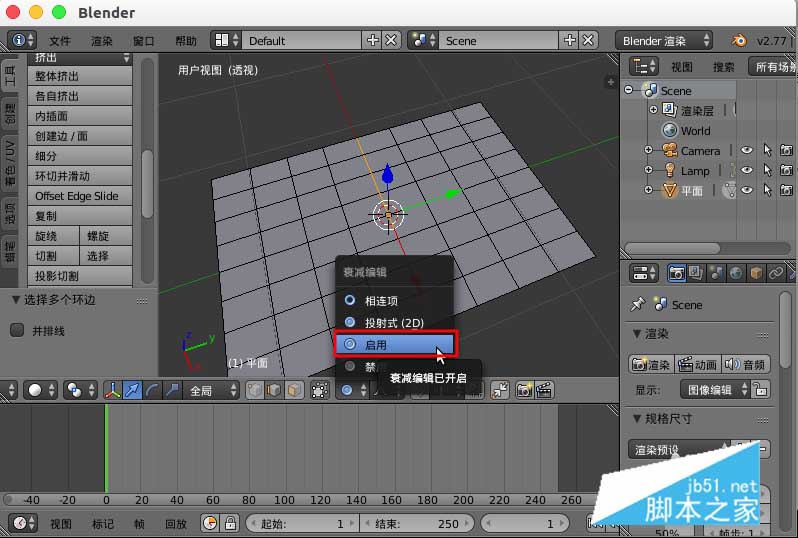Toggle Camera selectability cursor icon
Viewport: 798px width, 538px height.
(x=767, y=150)
